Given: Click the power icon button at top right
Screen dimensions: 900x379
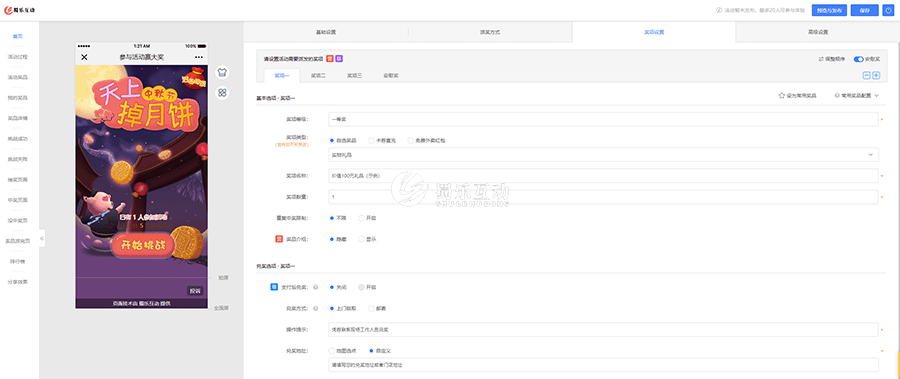Looking at the screenshot, I should [889, 10].
